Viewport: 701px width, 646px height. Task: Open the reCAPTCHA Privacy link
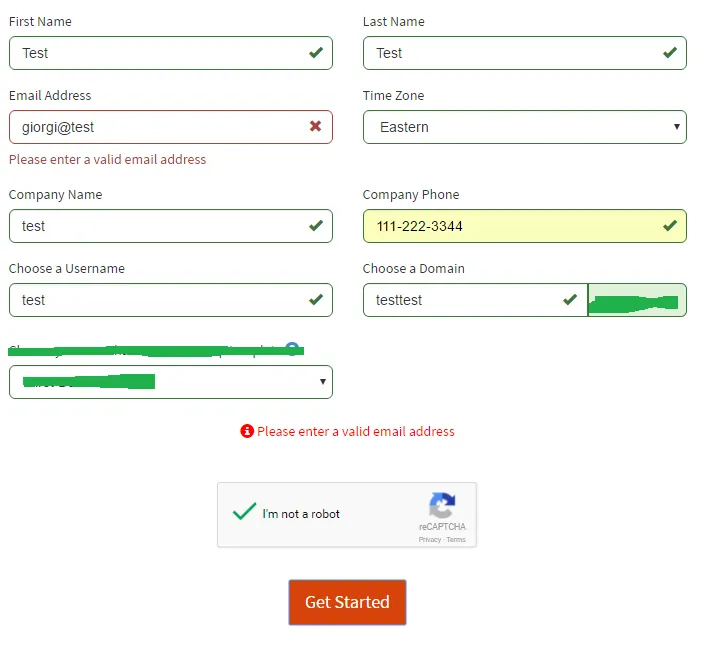point(429,540)
